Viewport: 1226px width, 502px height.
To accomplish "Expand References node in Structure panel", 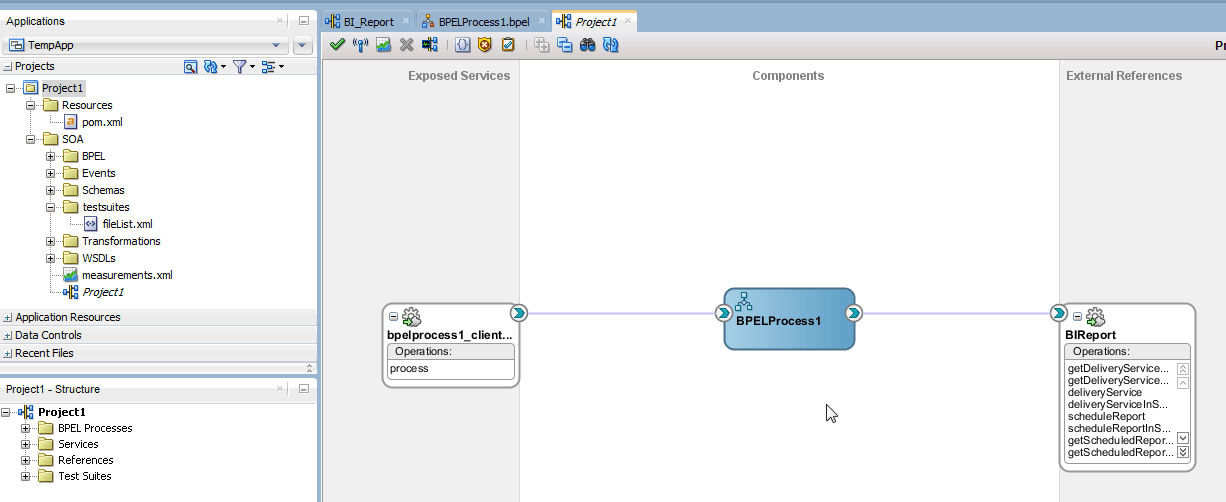I will pos(25,460).
